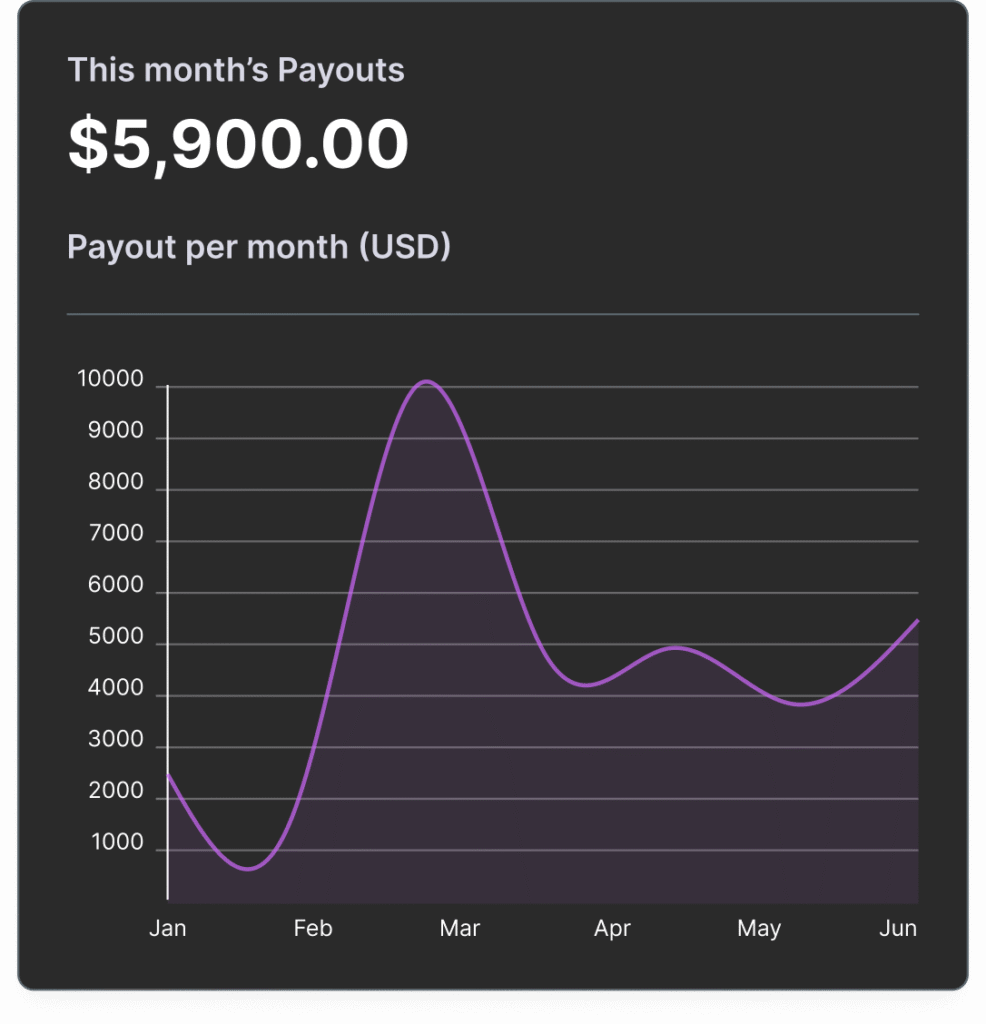Click the highest peak of the purple line
Viewport: 986px width, 1024px height.
point(427,381)
